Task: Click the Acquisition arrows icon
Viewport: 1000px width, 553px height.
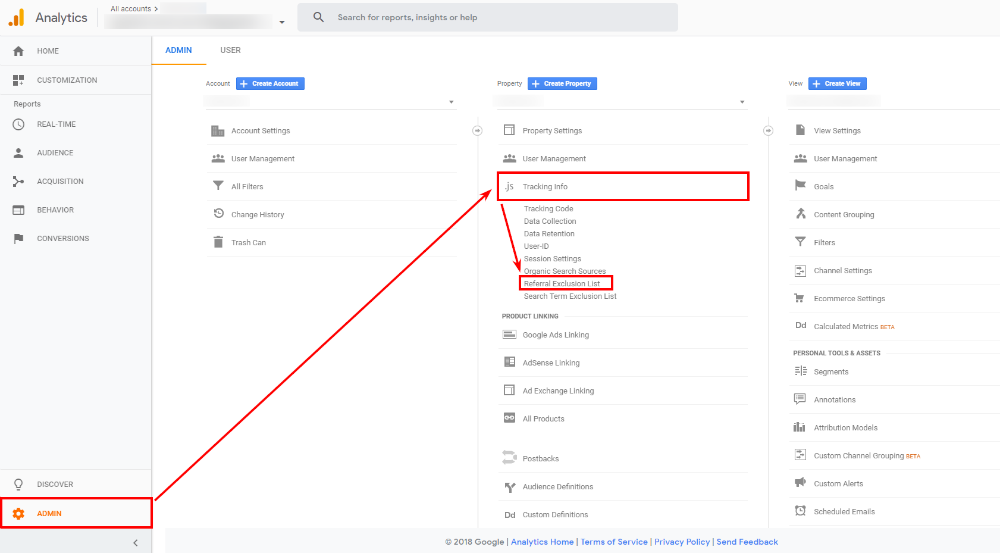Action: point(18,182)
